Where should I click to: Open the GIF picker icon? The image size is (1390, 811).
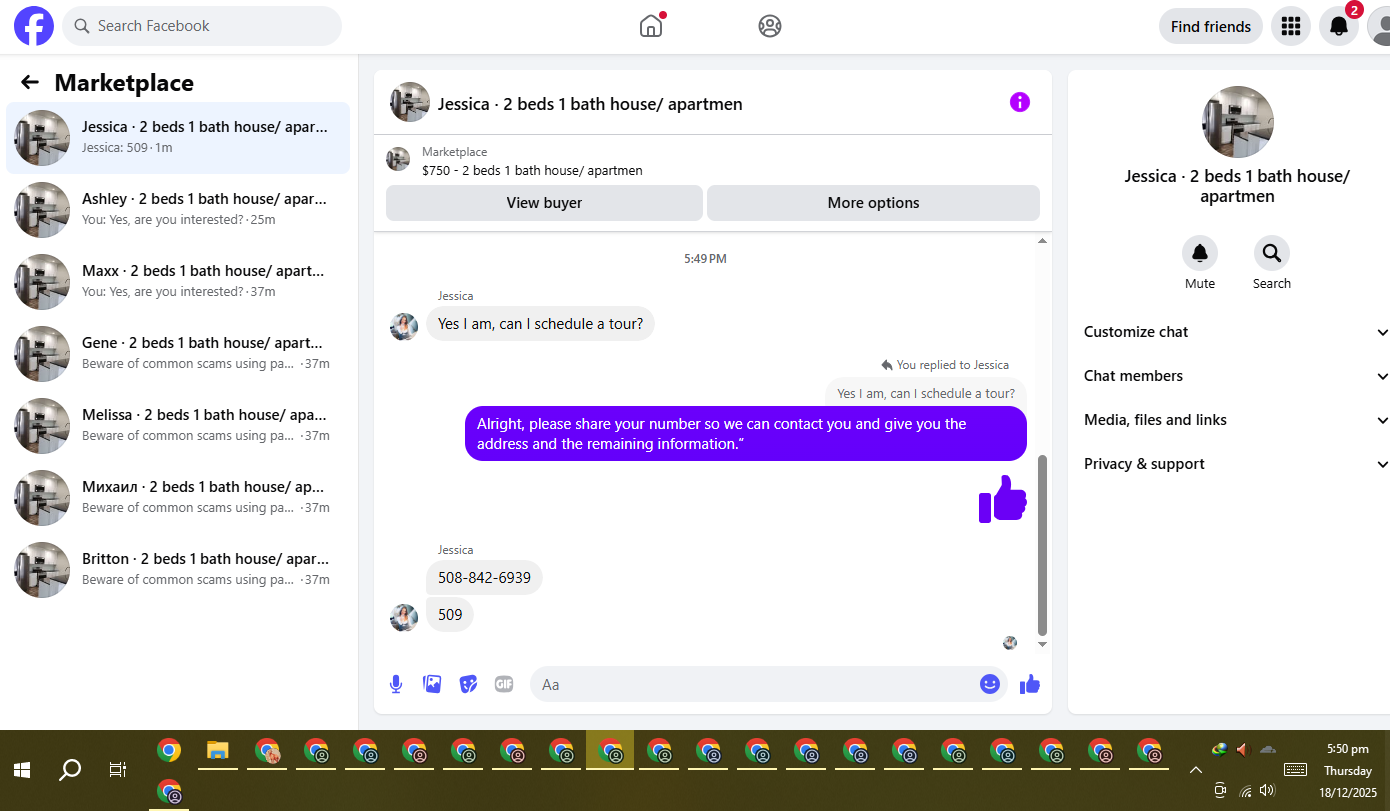(504, 684)
